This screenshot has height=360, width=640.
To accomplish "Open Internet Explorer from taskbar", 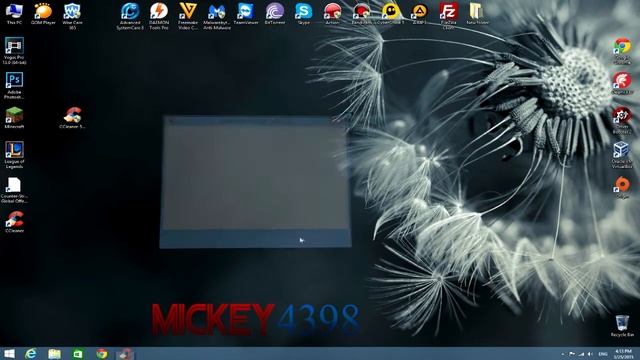I will (31, 353).
